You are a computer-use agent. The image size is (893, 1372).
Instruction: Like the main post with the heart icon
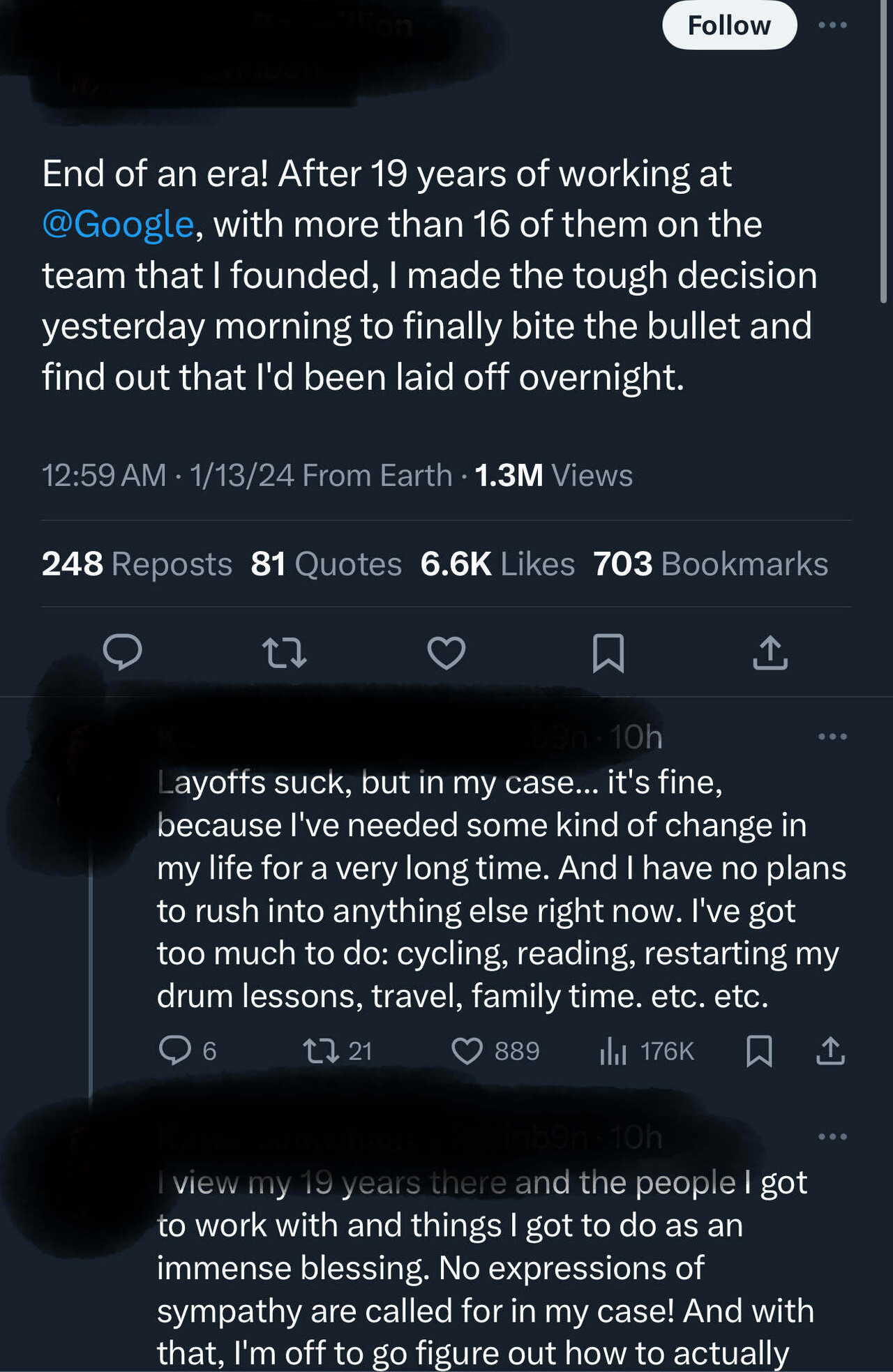pos(446,653)
